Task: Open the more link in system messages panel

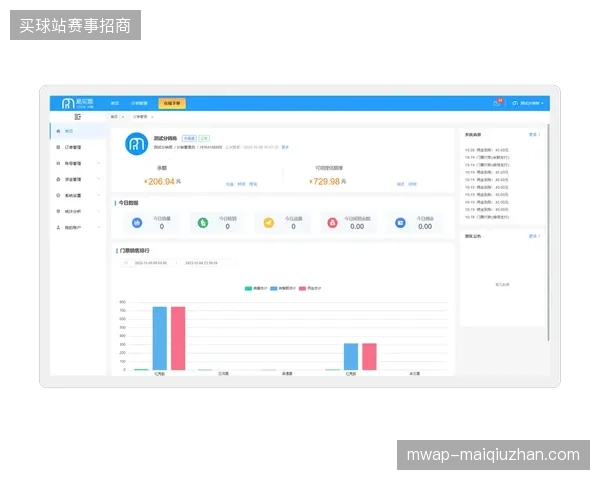Action: [x=534, y=135]
